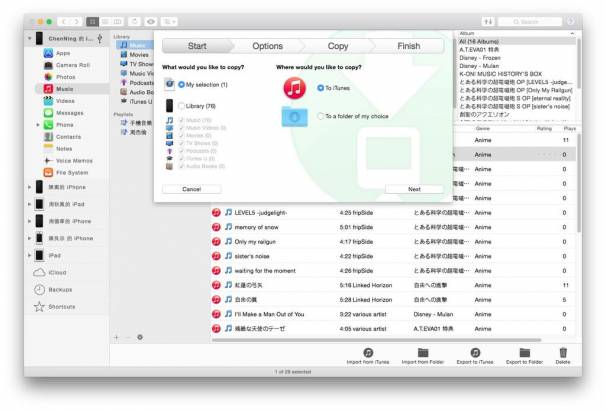
Task: Open the action dropdown in toolbar
Action: (x=170, y=22)
